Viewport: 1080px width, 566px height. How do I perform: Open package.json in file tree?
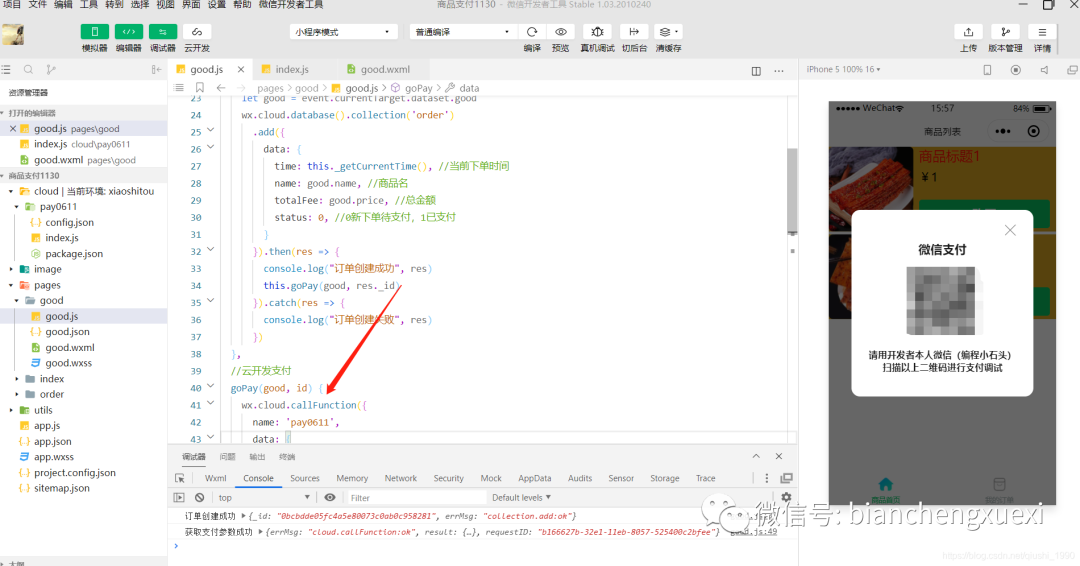pyautogui.click(x=74, y=253)
